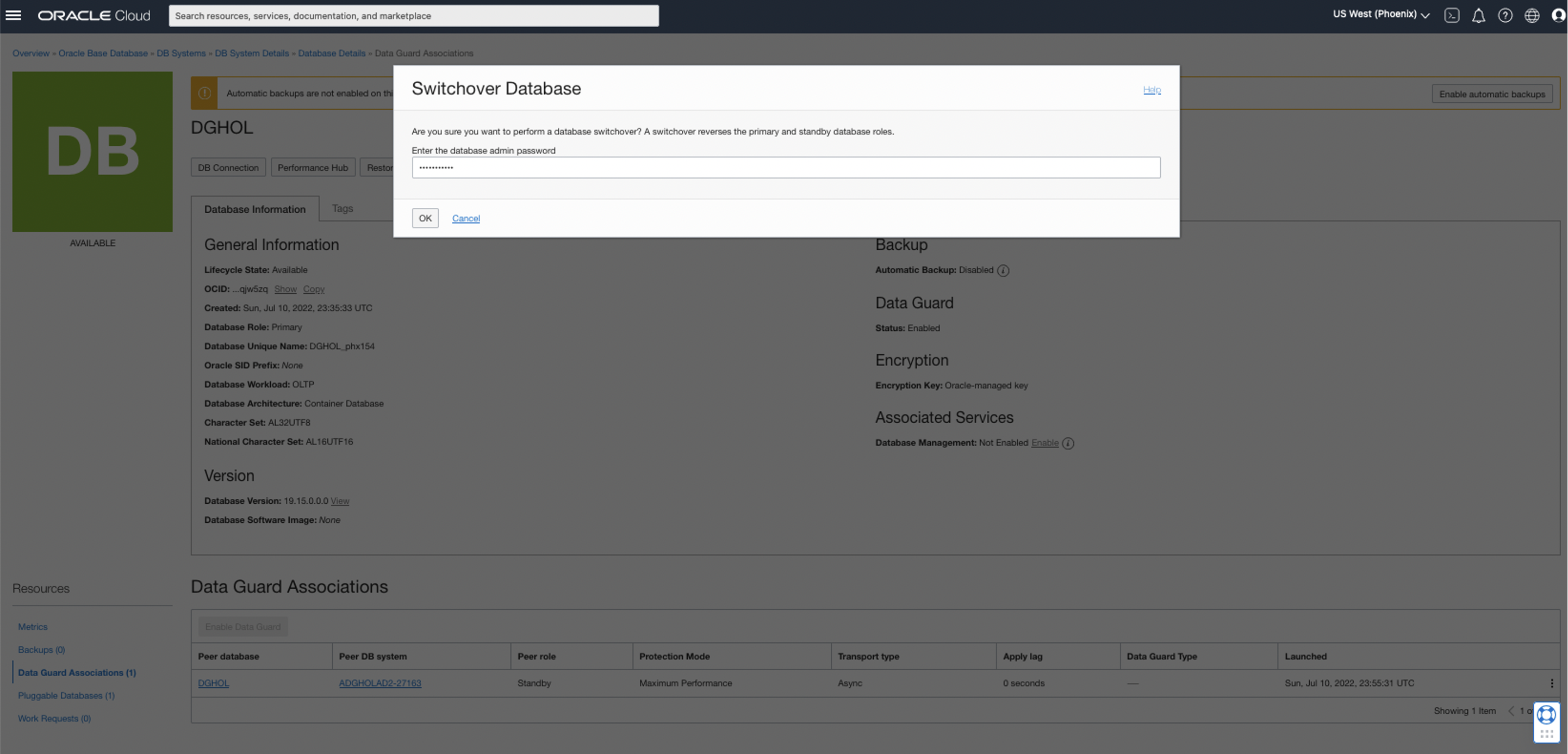
Task: Open the three-dot actions menu for DGHOL row
Action: pyautogui.click(x=1552, y=683)
